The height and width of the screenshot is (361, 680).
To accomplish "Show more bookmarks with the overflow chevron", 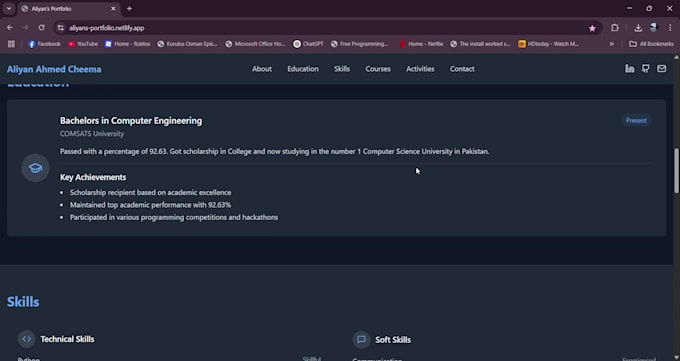I will click(x=611, y=44).
